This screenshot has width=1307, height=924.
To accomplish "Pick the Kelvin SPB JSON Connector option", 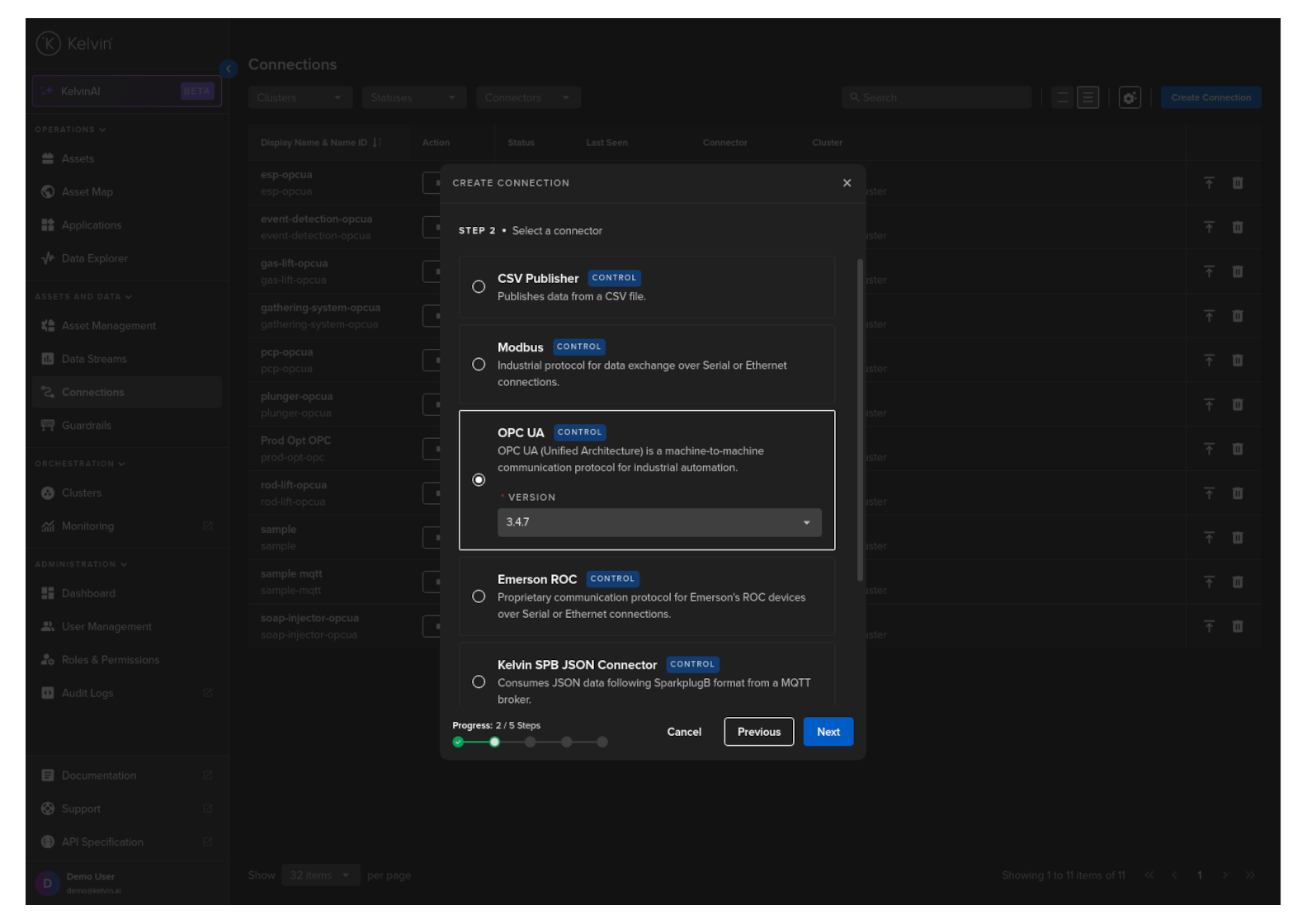I will pyautogui.click(x=479, y=682).
